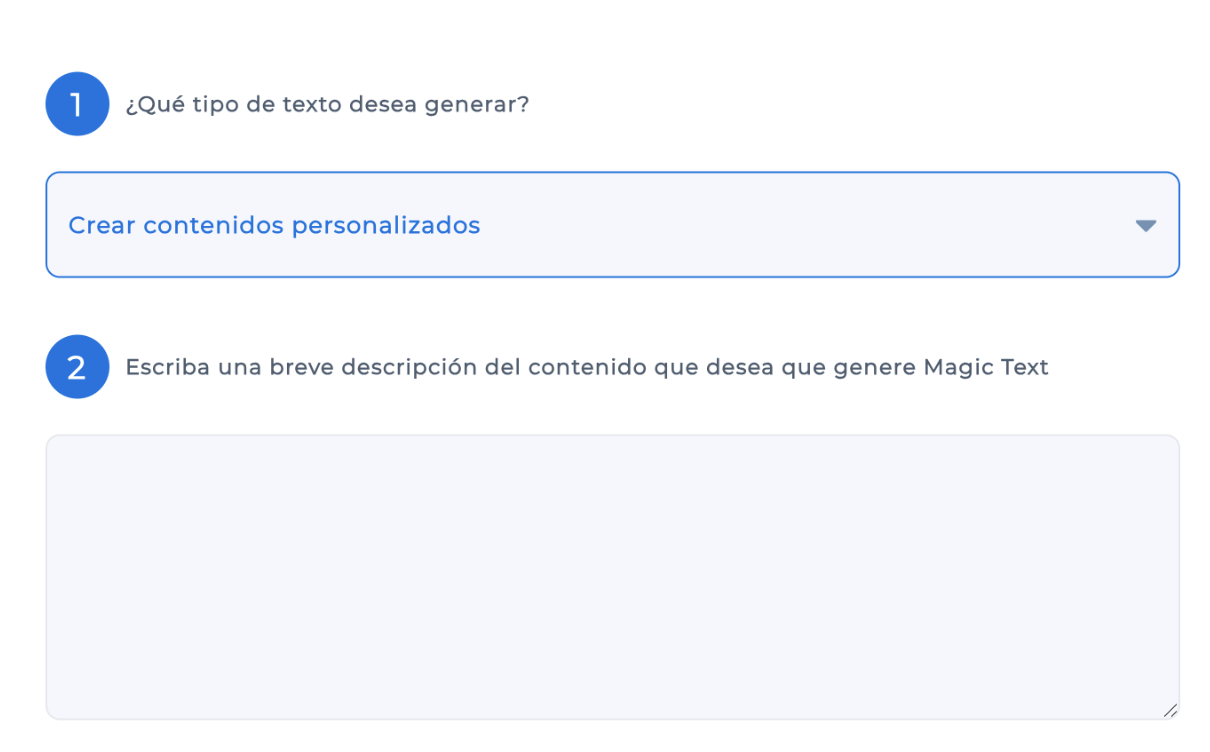Image resolution: width=1210 pixels, height=752 pixels.
Task: Click the dropdown caret arrow icon
Action: pyautogui.click(x=1145, y=226)
